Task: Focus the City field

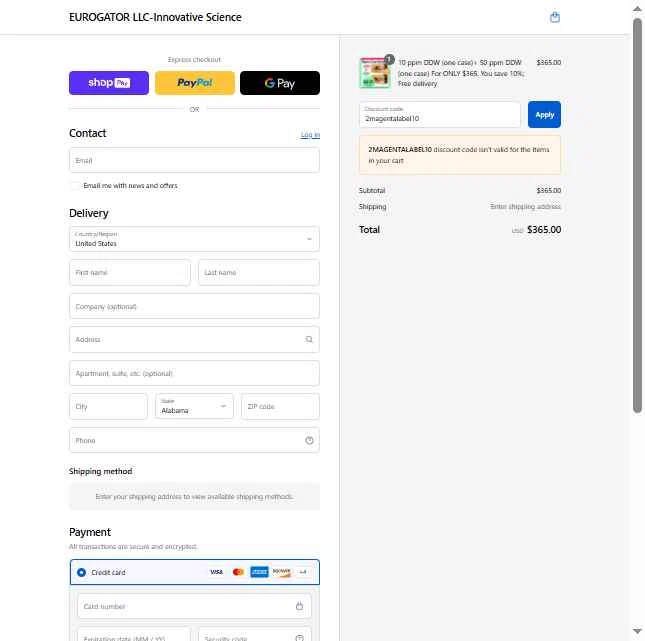Action: (108, 406)
